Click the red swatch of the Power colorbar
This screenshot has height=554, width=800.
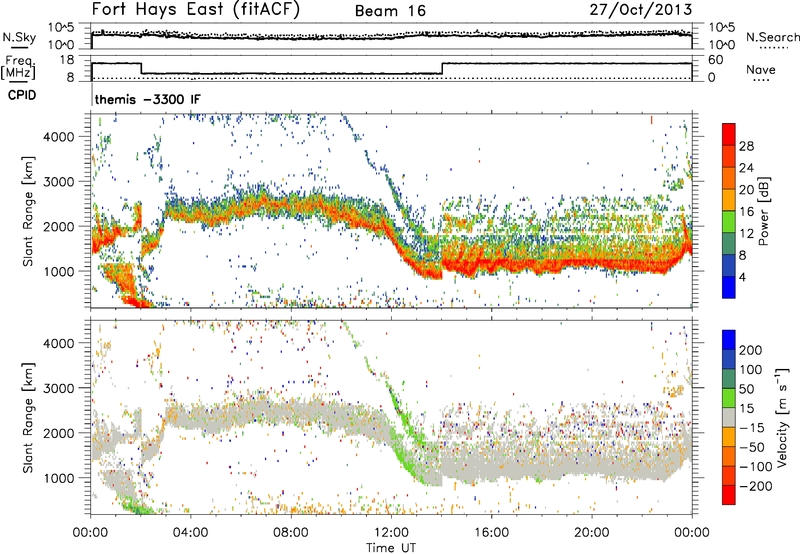[x=729, y=134]
